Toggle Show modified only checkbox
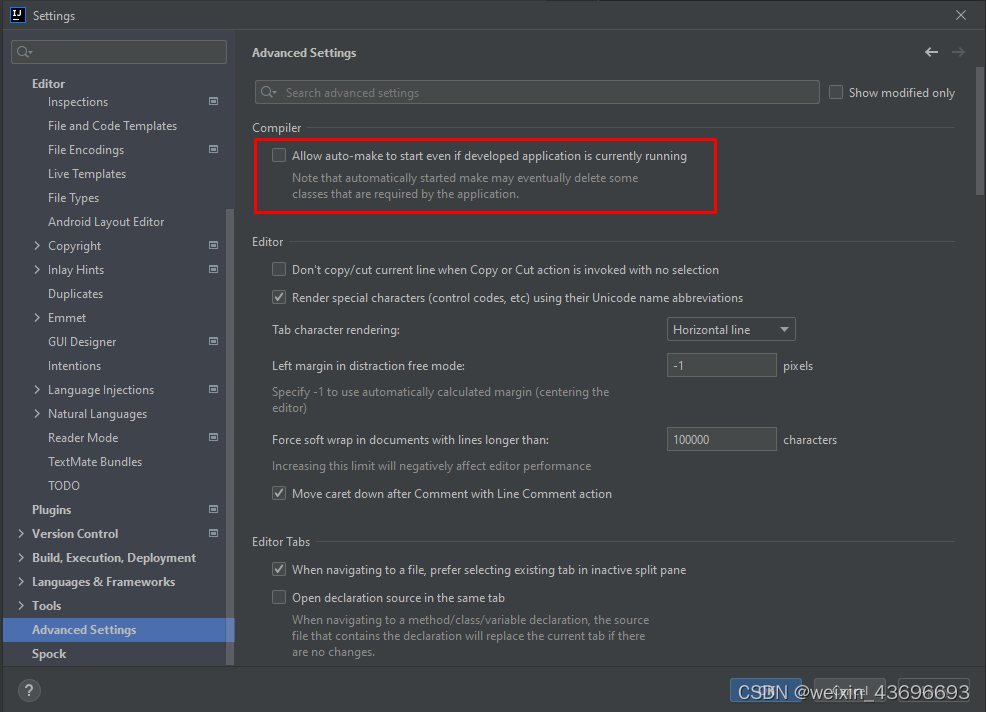The width and height of the screenshot is (986, 712). [836, 92]
